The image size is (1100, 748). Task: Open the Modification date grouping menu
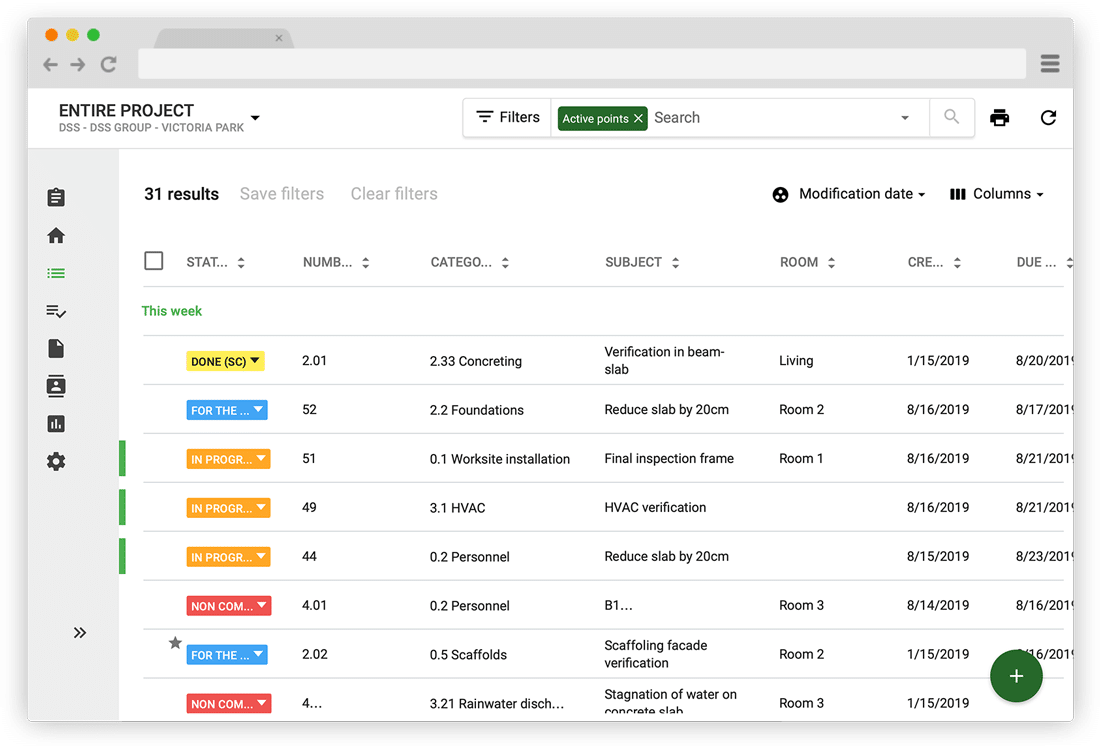850,194
